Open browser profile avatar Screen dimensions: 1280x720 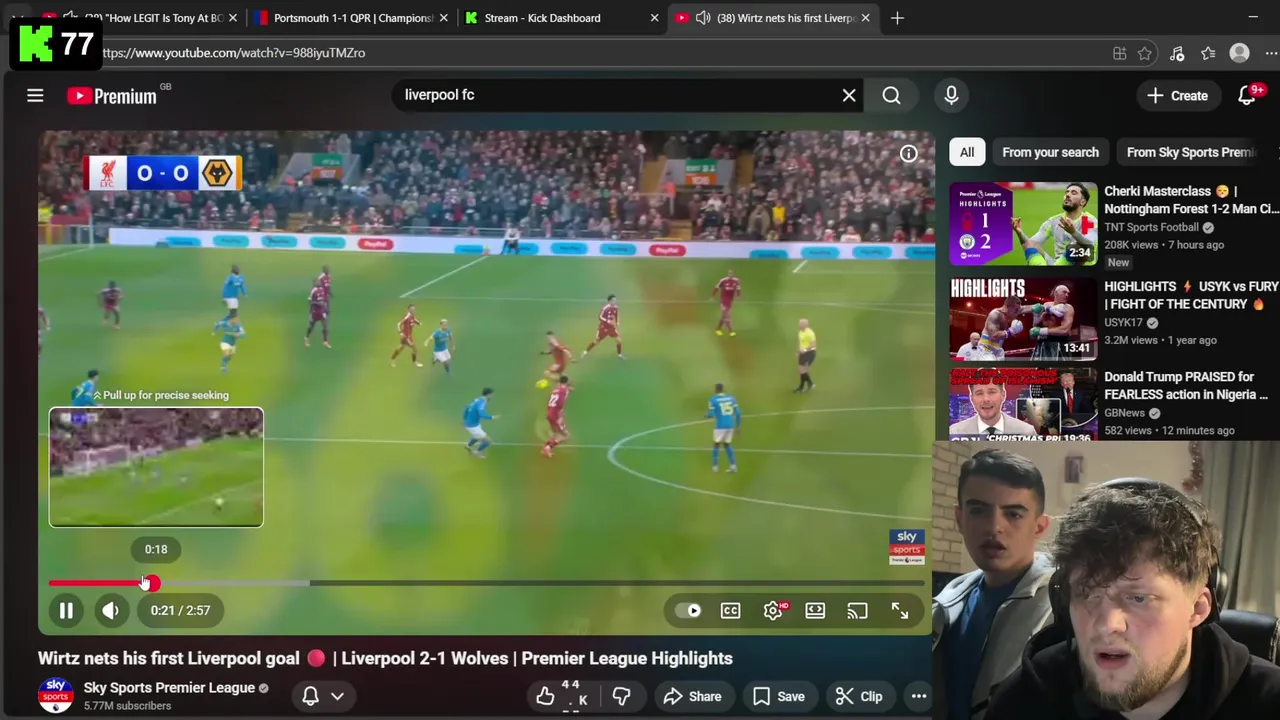(1240, 53)
